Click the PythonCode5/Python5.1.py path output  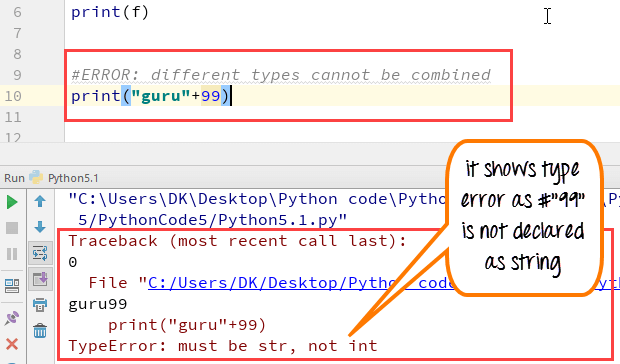click(x=212, y=219)
